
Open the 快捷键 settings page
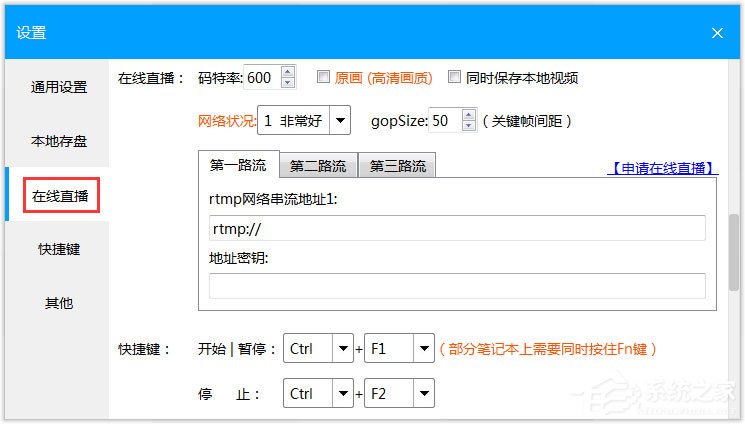[x=58, y=249]
